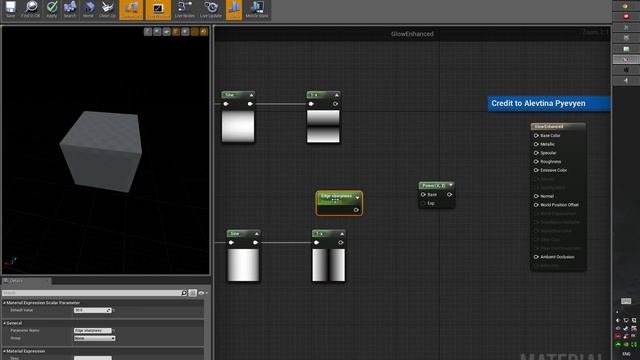Image resolution: width=640 pixels, height=360 pixels.
Task: Click the top 1-x node preview thumbnail
Action: point(323,126)
